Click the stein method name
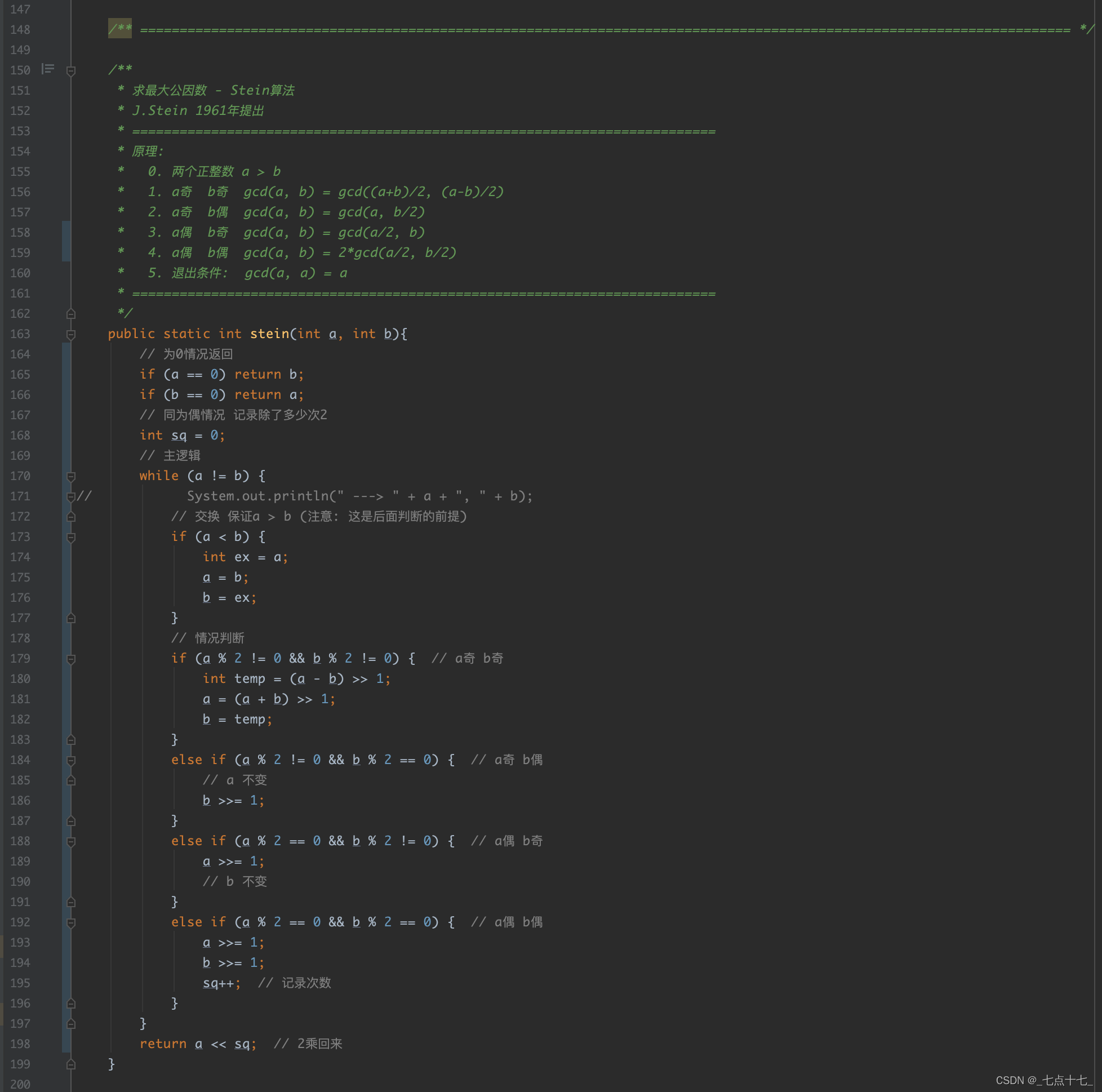The image size is (1102, 1092). (x=269, y=334)
